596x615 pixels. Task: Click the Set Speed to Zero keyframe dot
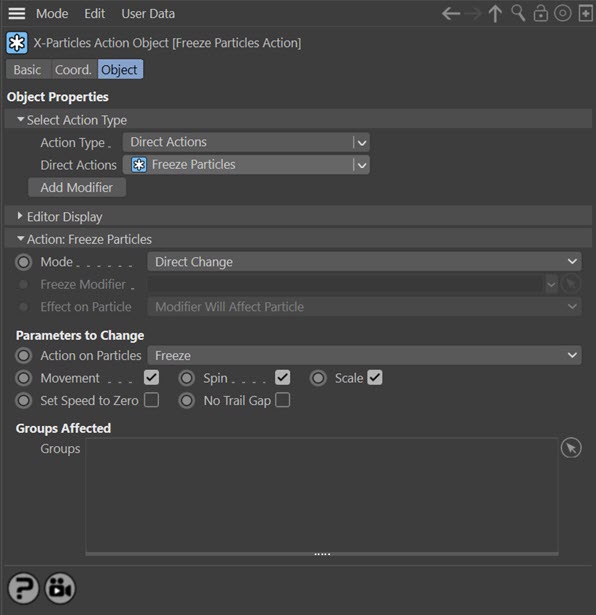point(24,401)
